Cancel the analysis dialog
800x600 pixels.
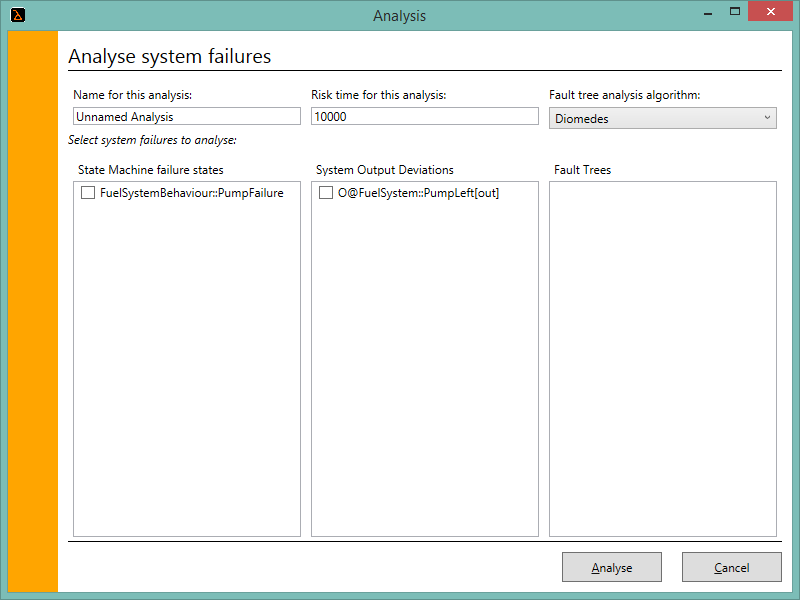pyautogui.click(x=732, y=567)
